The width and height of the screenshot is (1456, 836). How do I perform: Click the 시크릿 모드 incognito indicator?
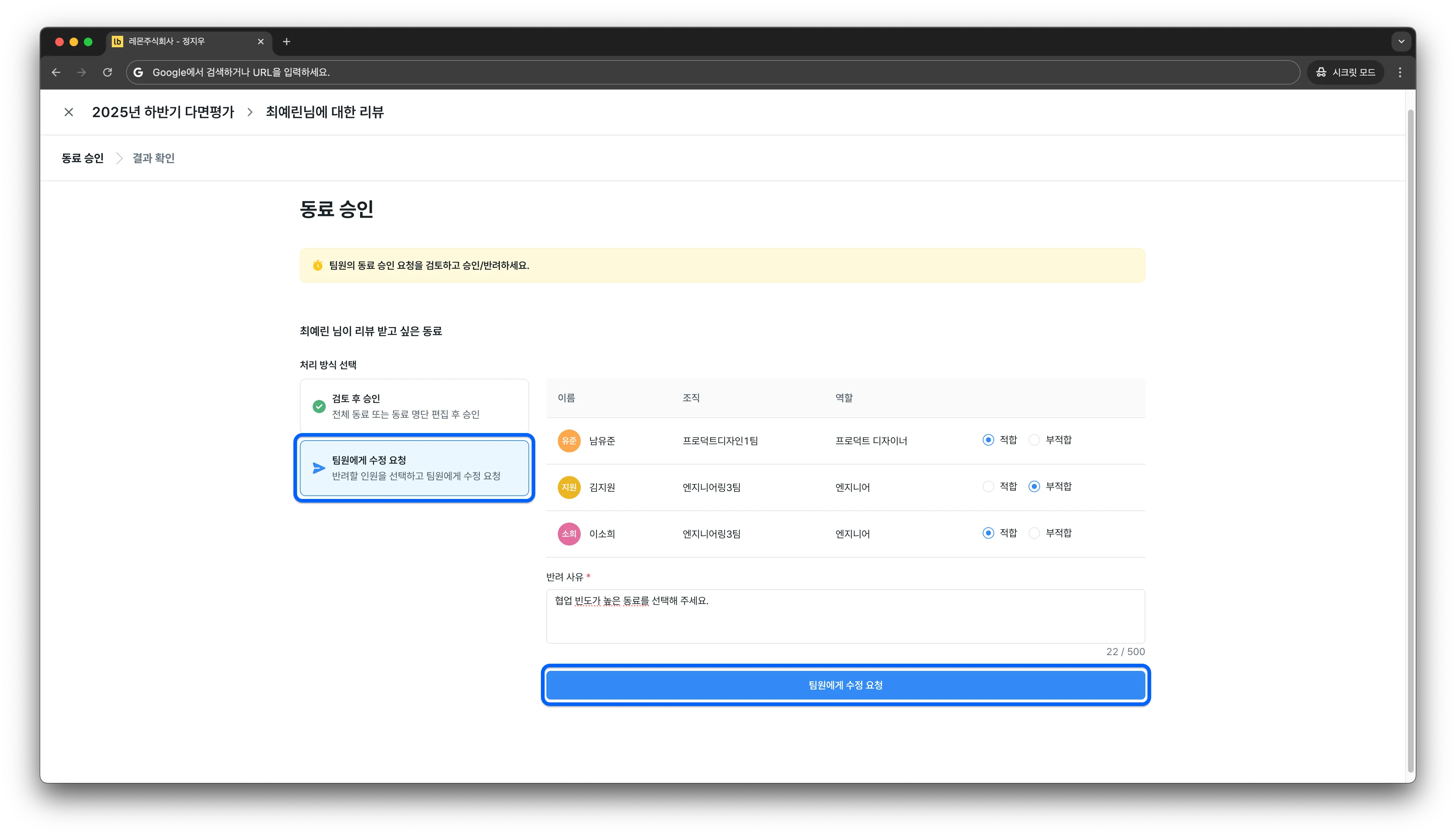point(1345,72)
